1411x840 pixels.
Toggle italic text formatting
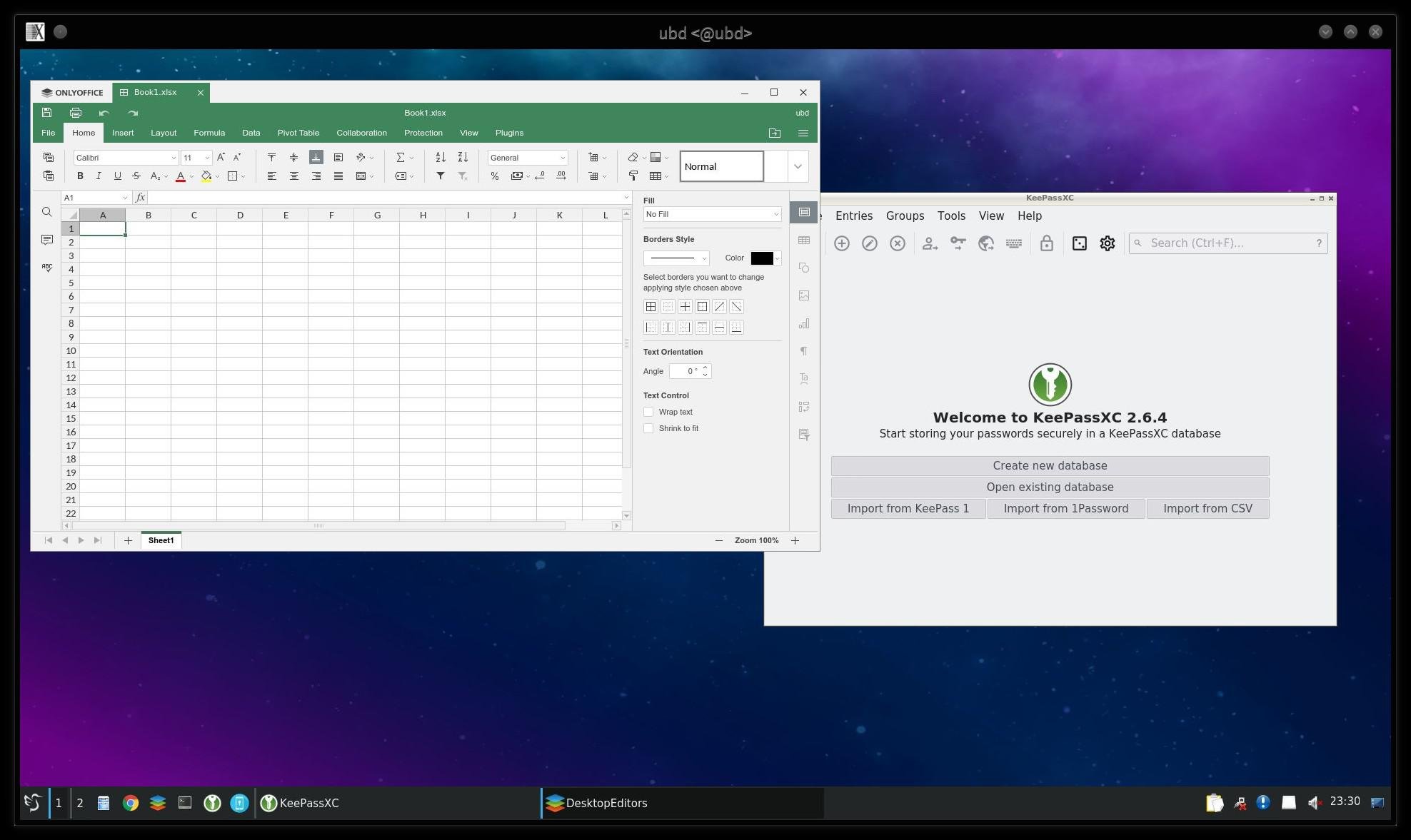coord(99,176)
